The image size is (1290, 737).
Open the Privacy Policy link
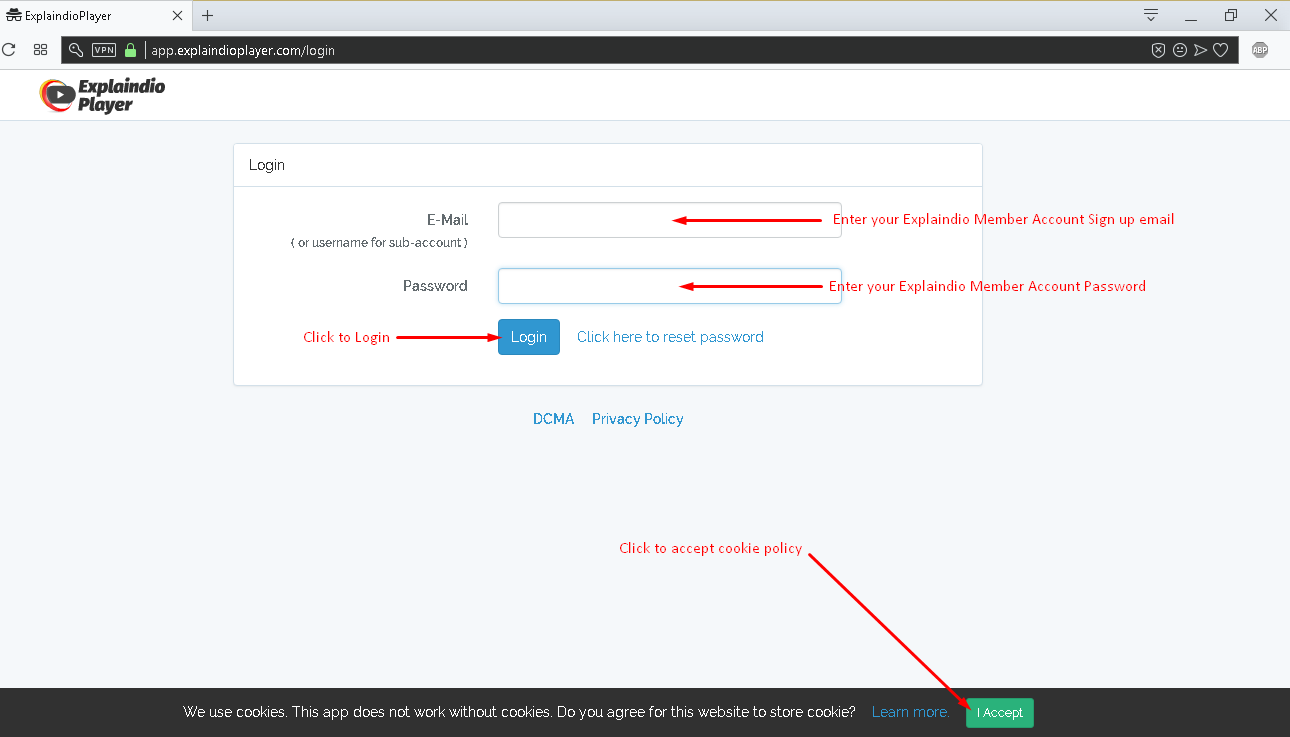pyautogui.click(x=638, y=419)
